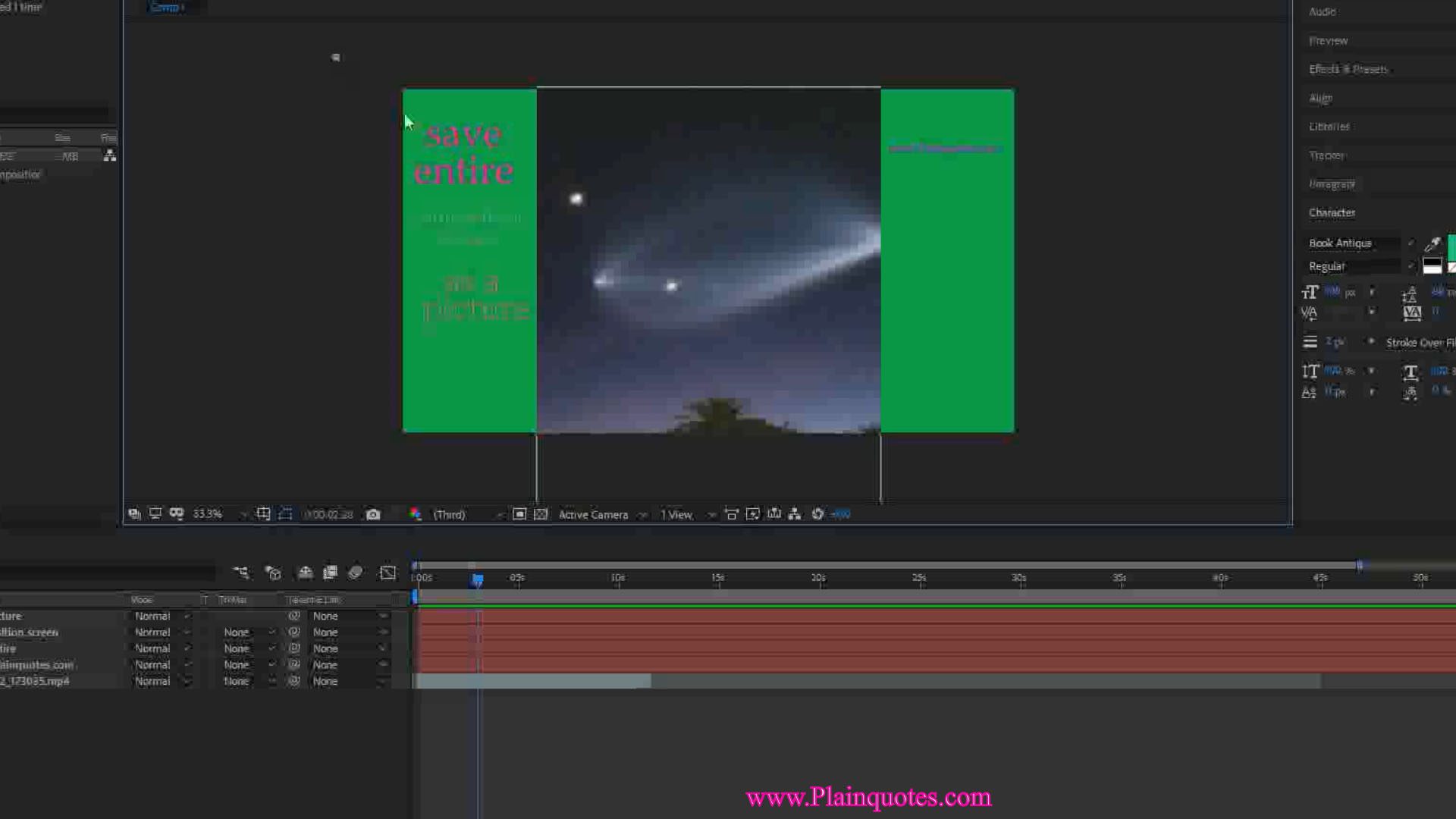The height and width of the screenshot is (819, 1456).
Task: Click the draft 3D cube icon
Action: [274, 573]
